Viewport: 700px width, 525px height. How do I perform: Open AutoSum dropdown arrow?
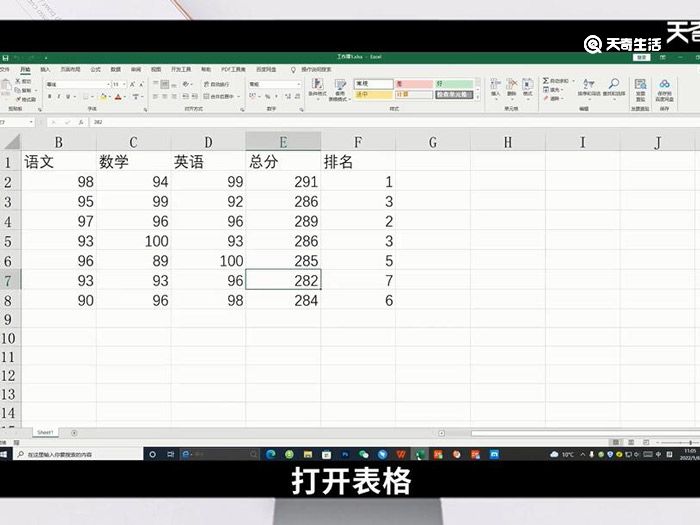pos(573,81)
